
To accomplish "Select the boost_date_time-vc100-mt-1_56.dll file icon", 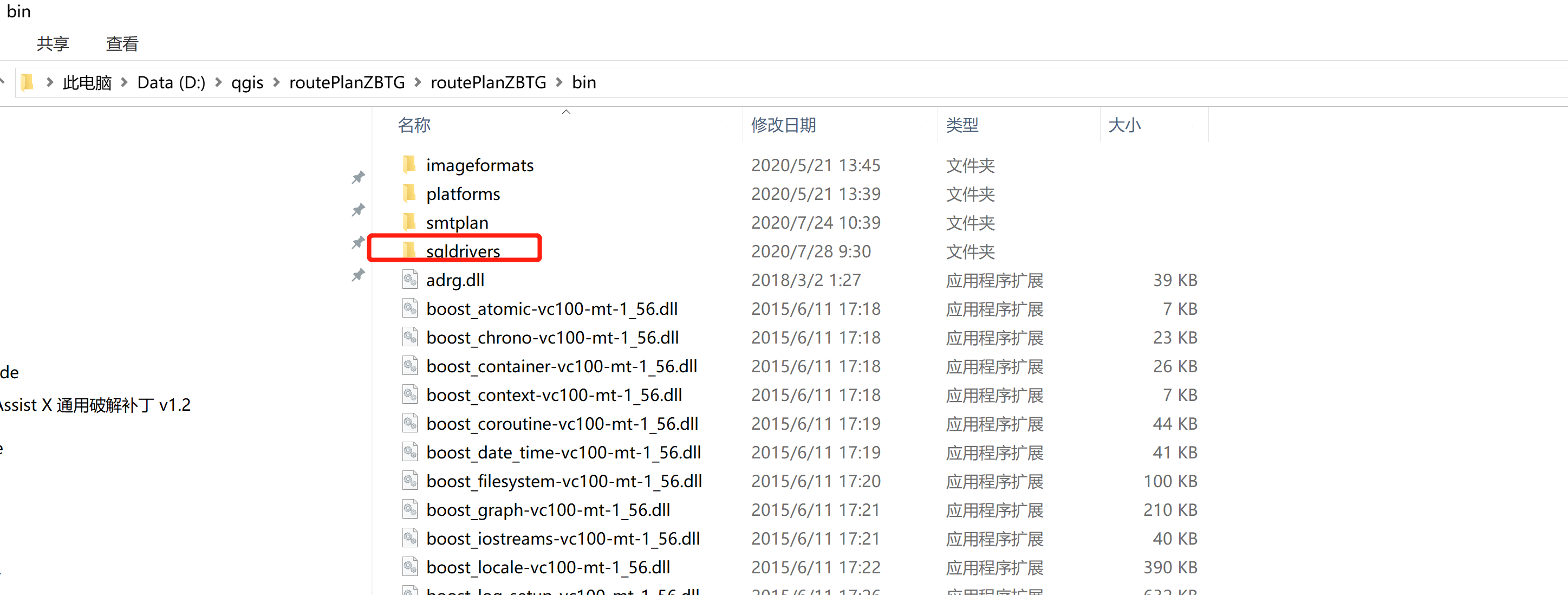I will click(409, 452).
